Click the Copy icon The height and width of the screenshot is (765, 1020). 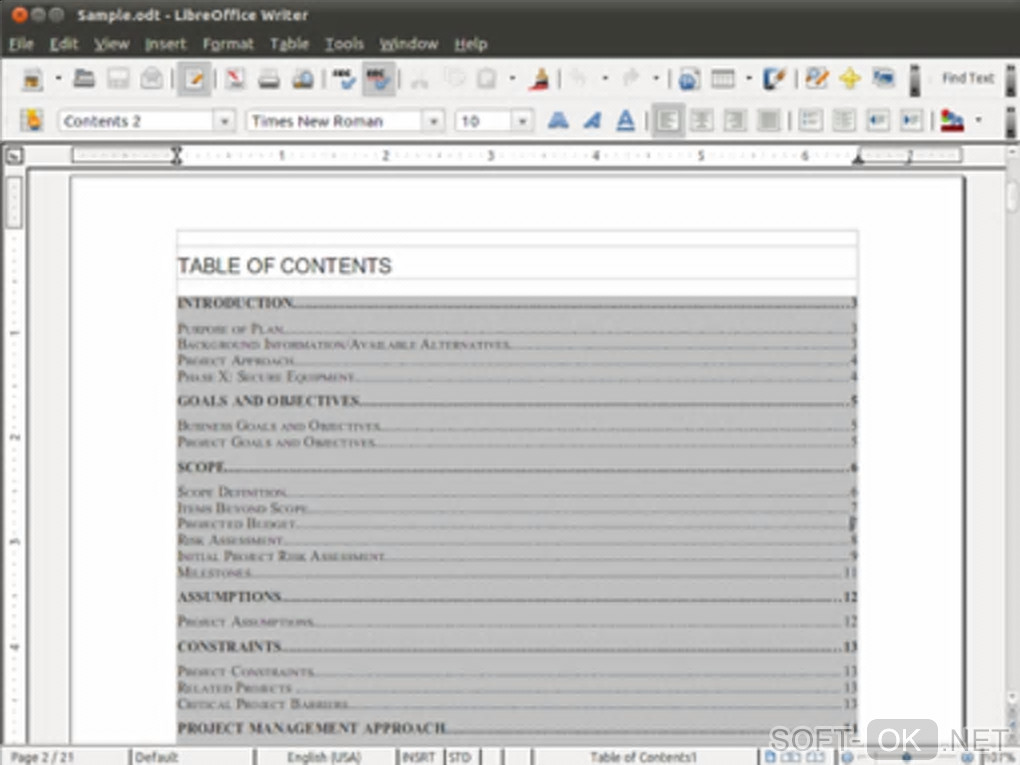[x=455, y=79]
